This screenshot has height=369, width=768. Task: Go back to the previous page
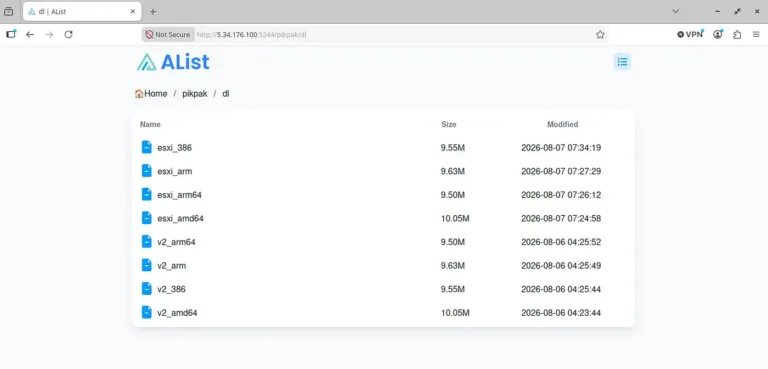coord(30,34)
